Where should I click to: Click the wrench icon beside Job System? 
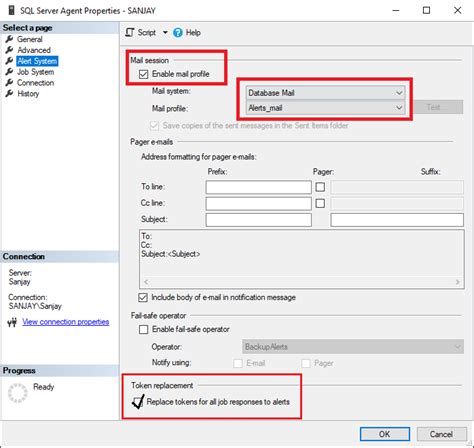tap(9, 72)
